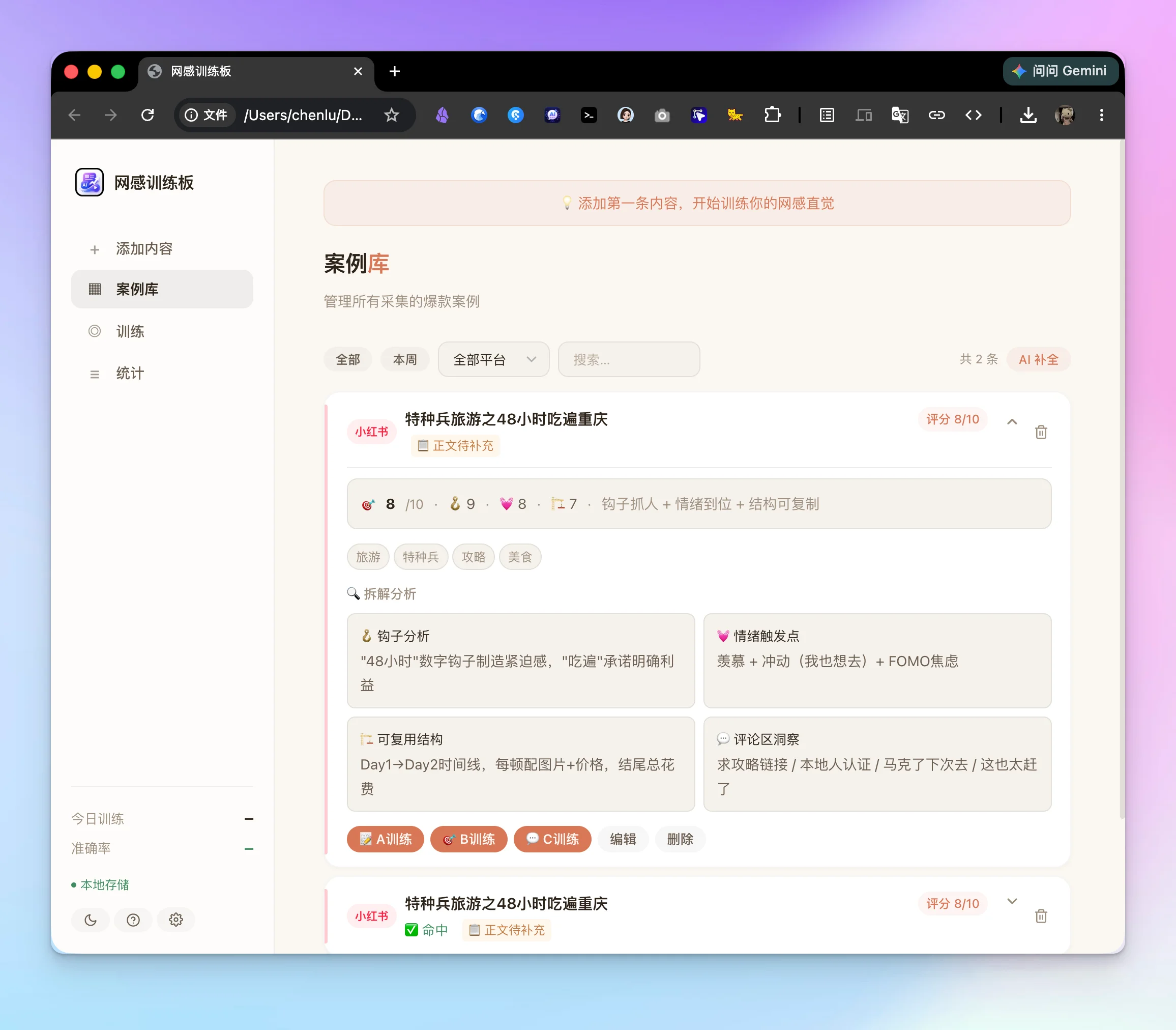The image size is (1176, 1030).
Task: Open the help question-mark icon
Action: click(x=133, y=920)
